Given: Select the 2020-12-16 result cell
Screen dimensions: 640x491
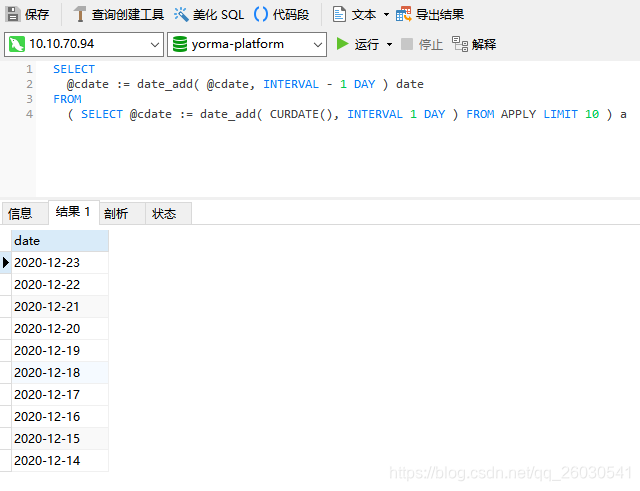Looking at the screenshot, I should click(60, 417).
